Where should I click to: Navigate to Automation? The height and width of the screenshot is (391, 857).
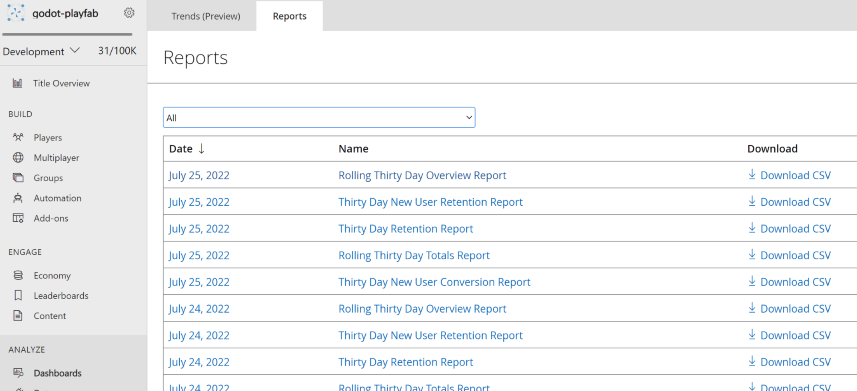tap(57, 199)
